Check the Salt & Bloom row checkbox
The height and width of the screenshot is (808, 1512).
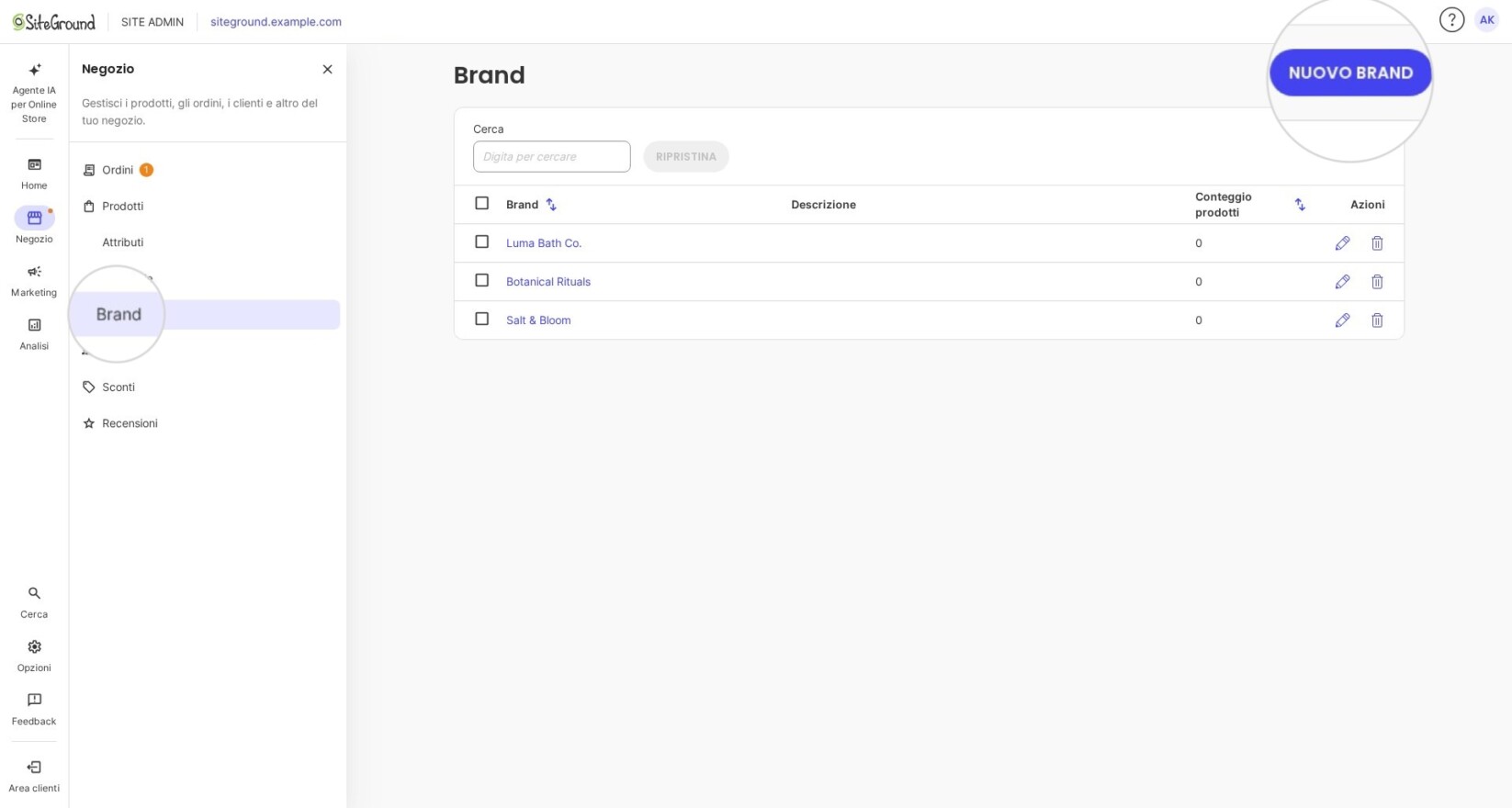click(x=481, y=319)
